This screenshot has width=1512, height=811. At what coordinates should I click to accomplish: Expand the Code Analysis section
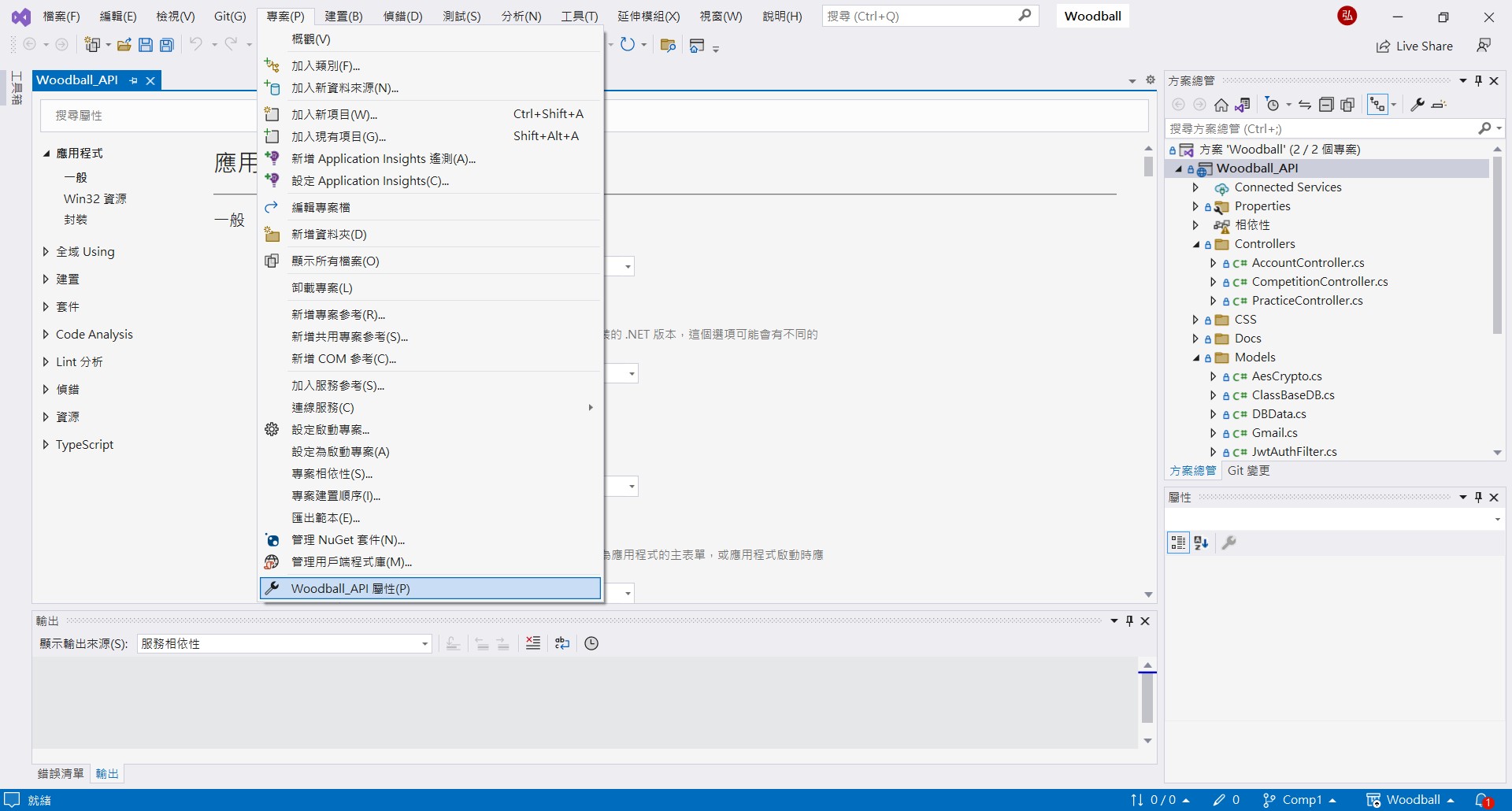click(x=46, y=334)
